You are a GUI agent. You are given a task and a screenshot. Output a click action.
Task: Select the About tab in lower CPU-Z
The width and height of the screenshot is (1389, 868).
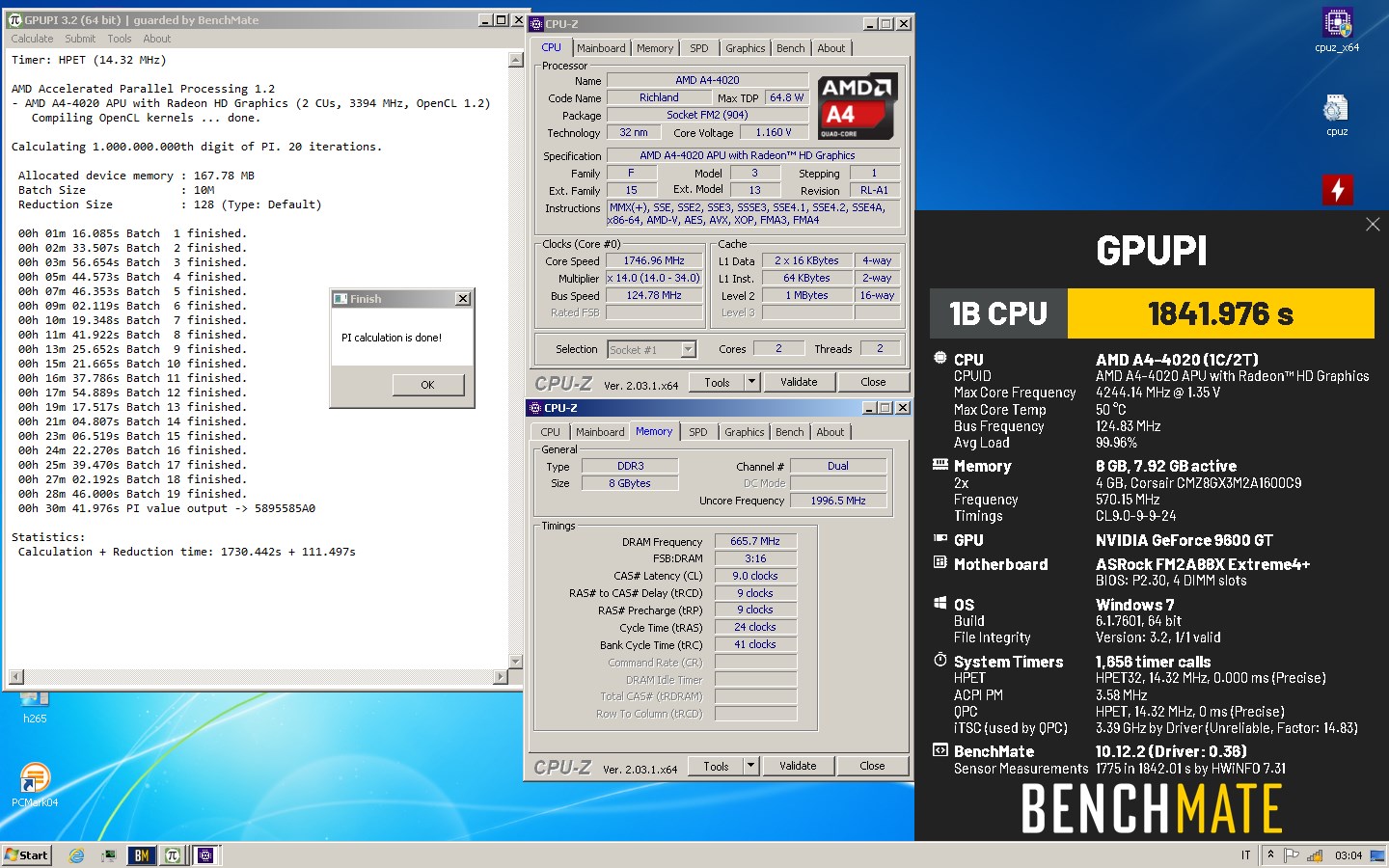(x=831, y=432)
